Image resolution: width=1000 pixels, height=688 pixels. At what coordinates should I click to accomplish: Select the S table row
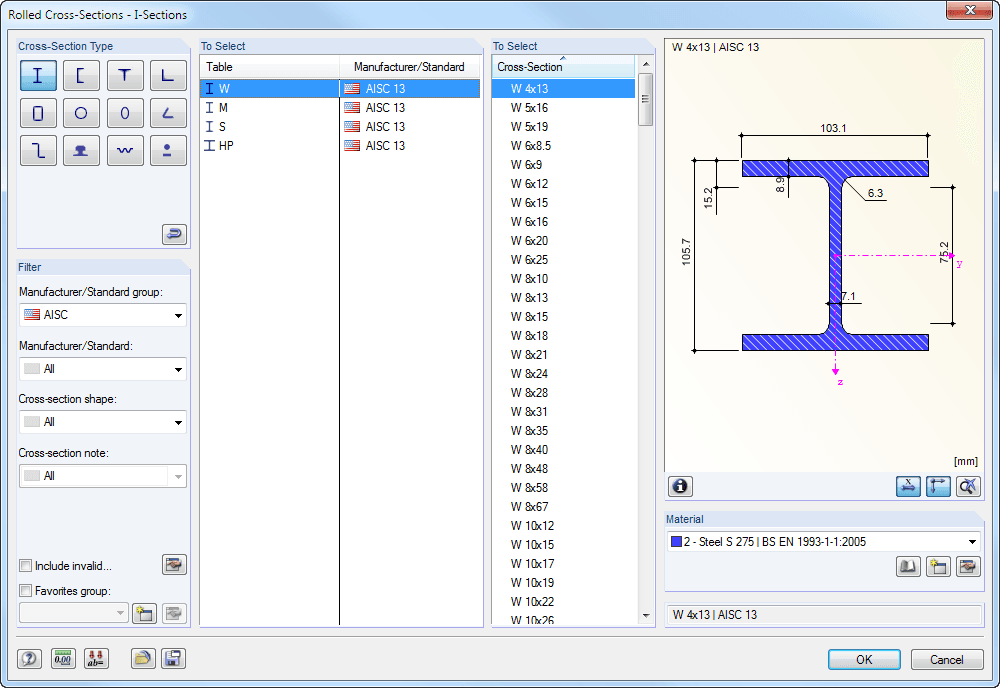(x=340, y=127)
